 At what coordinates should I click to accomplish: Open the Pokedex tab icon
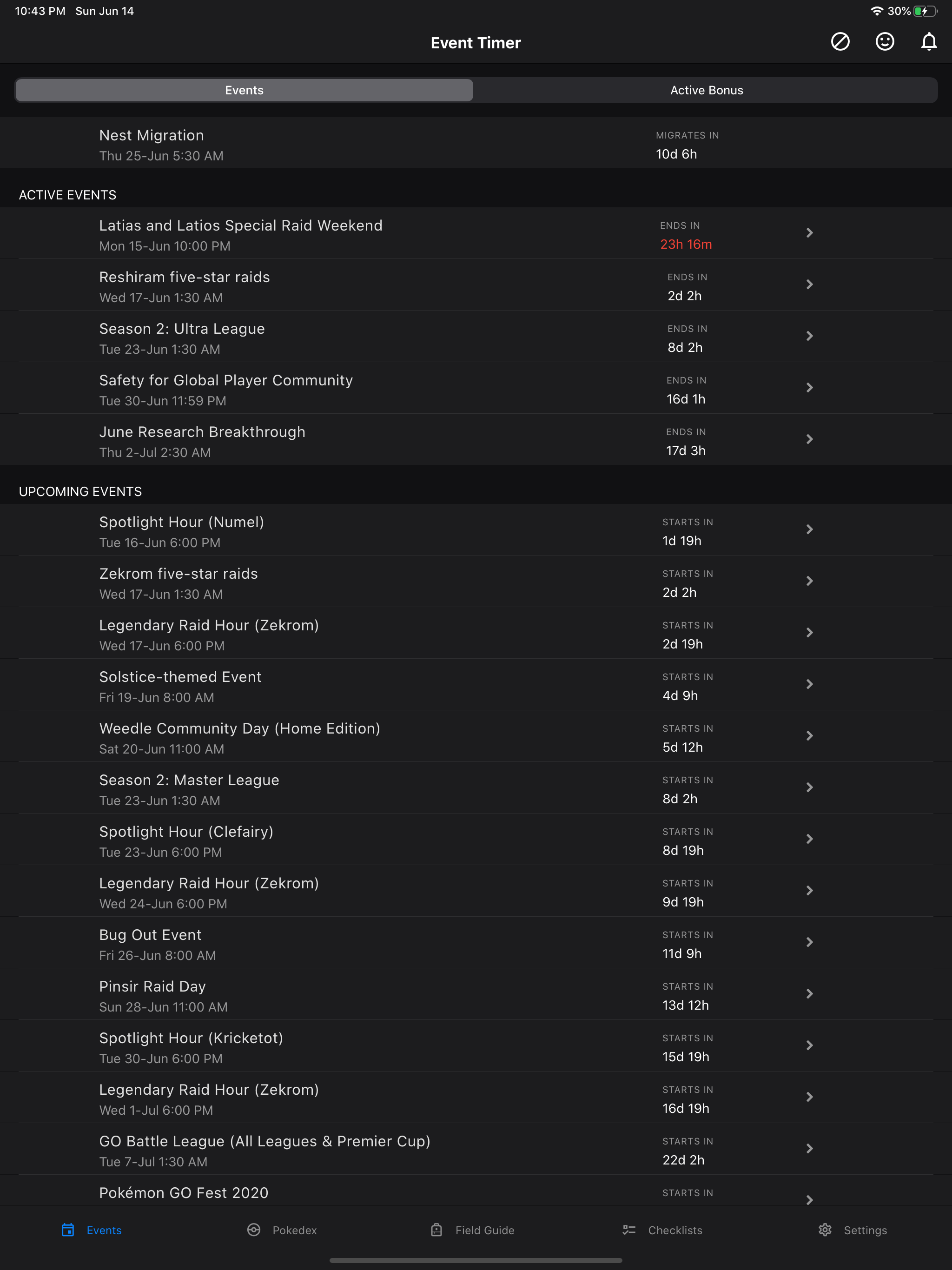[254, 1230]
